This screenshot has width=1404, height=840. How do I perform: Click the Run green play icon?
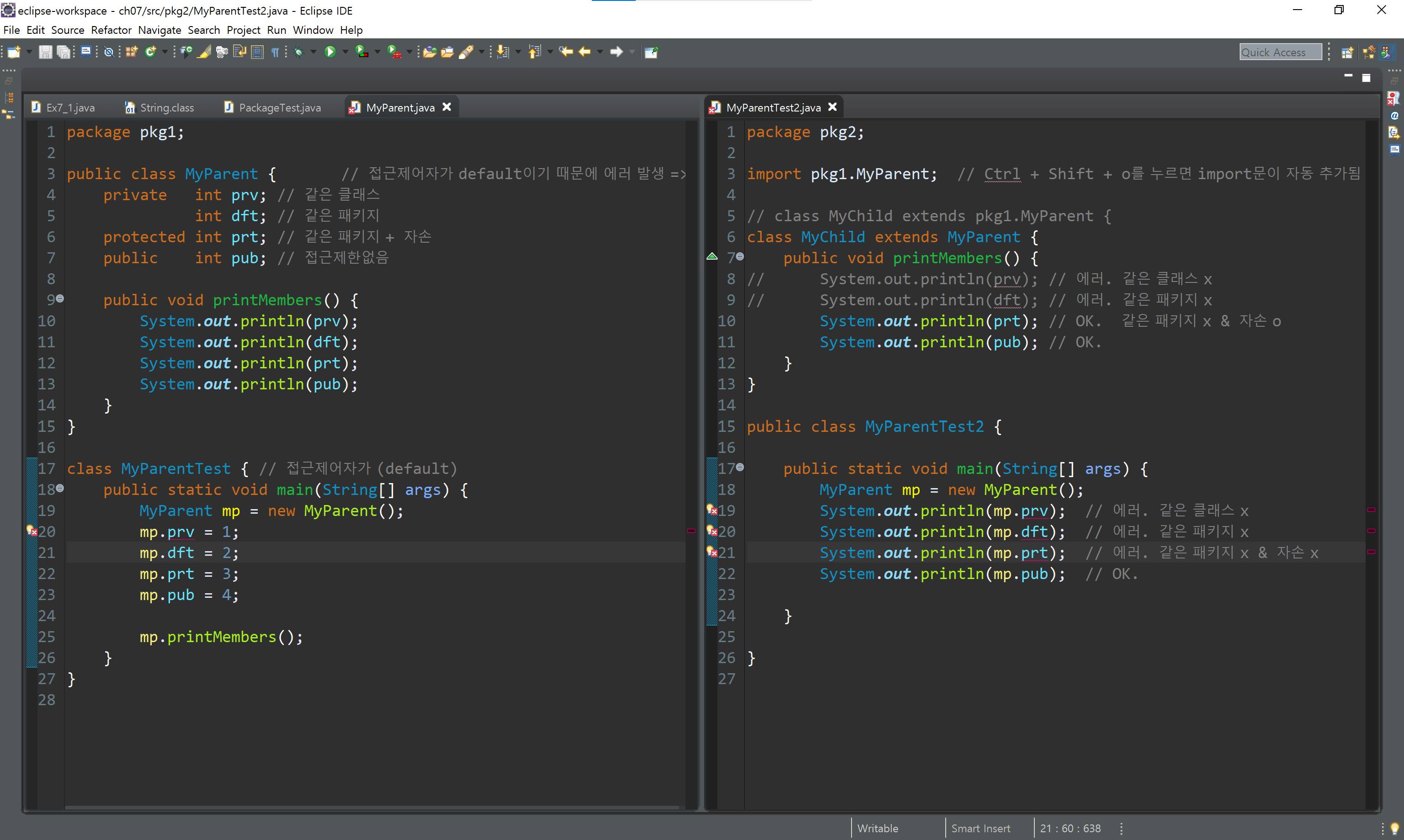[330, 52]
